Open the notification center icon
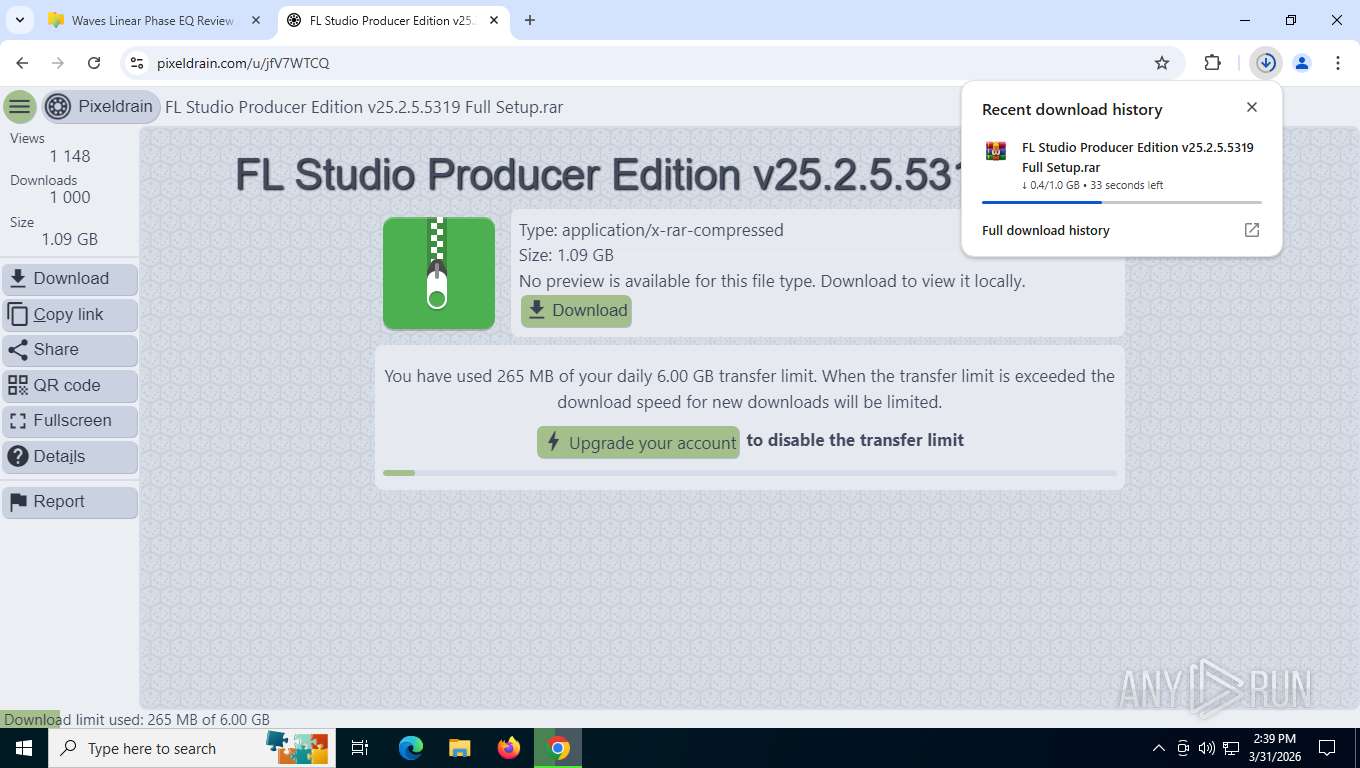1360x768 pixels. pyautogui.click(x=1327, y=748)
